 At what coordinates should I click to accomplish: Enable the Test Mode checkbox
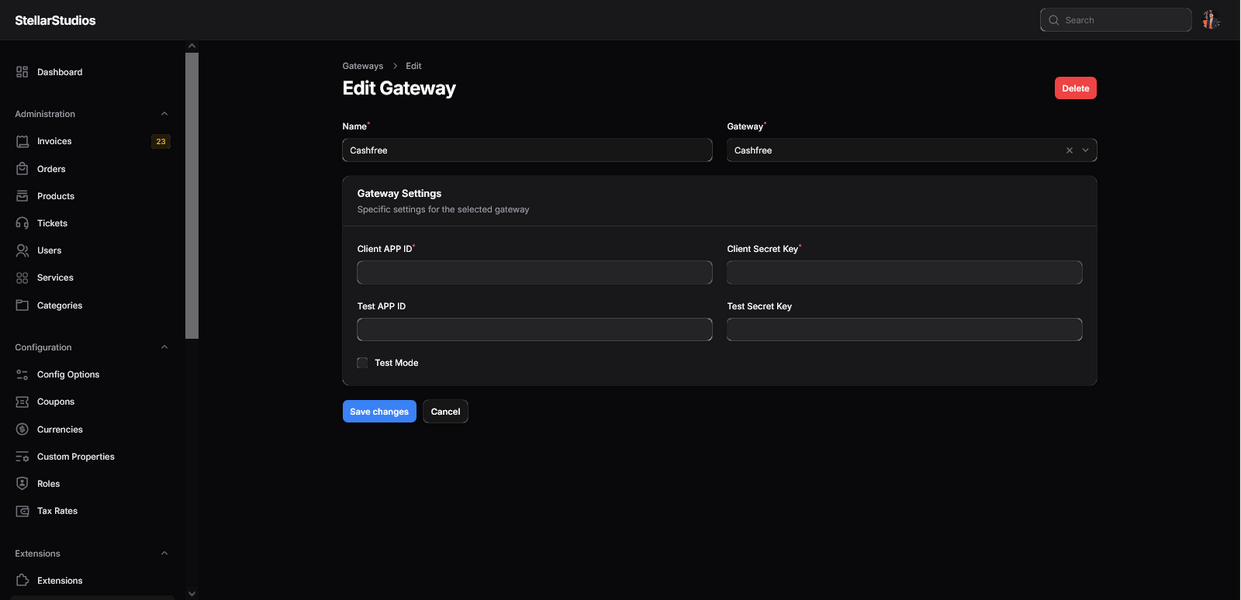pyautogui.click(x=362, y=363)
